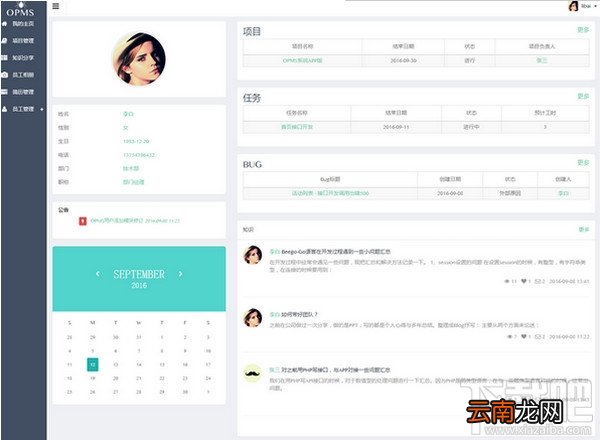The image size is (600, 440).
Task: Open project owner 张三 link
Action: 542,60
